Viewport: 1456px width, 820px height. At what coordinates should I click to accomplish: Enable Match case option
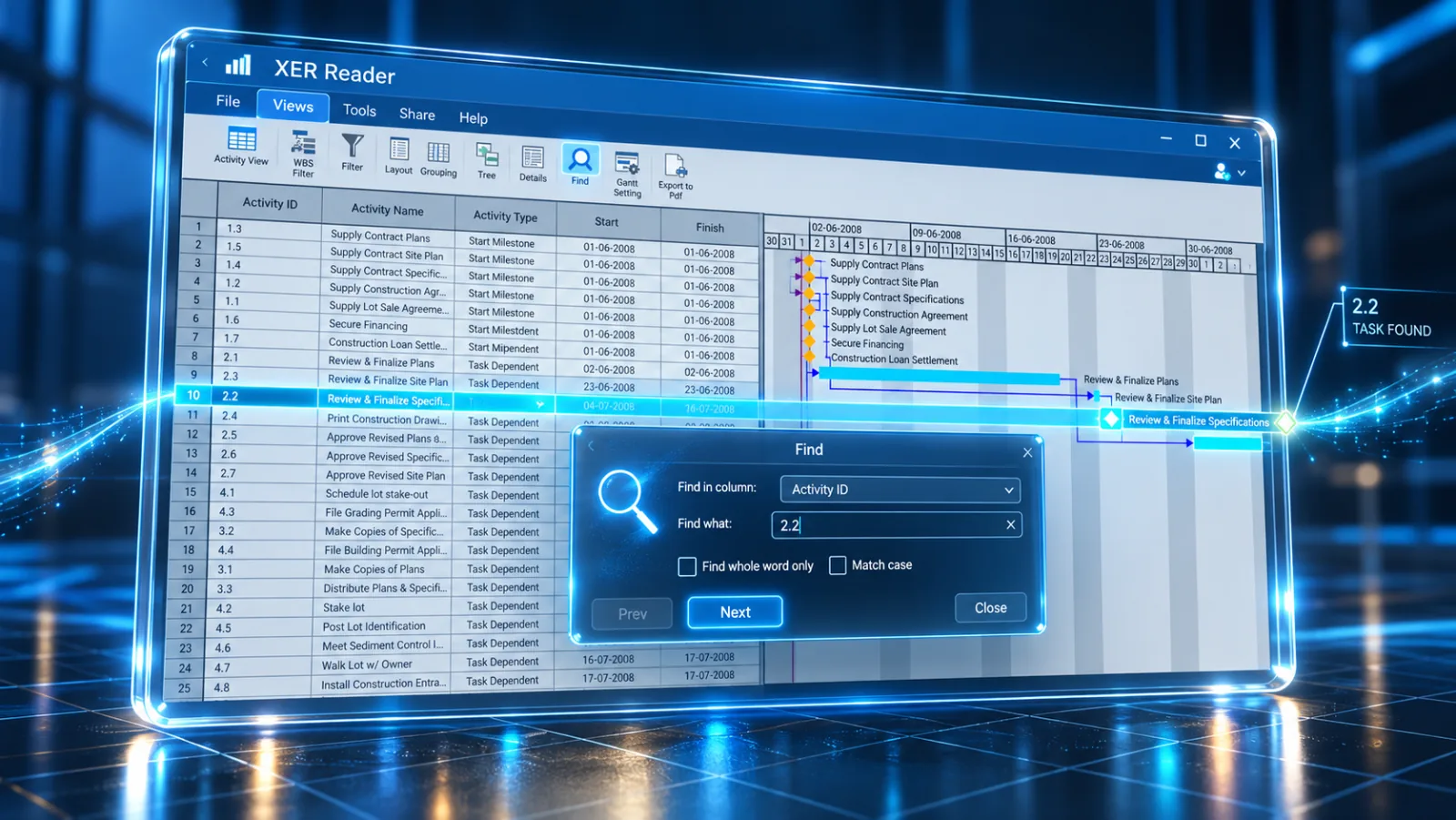[x=837, y=565]
